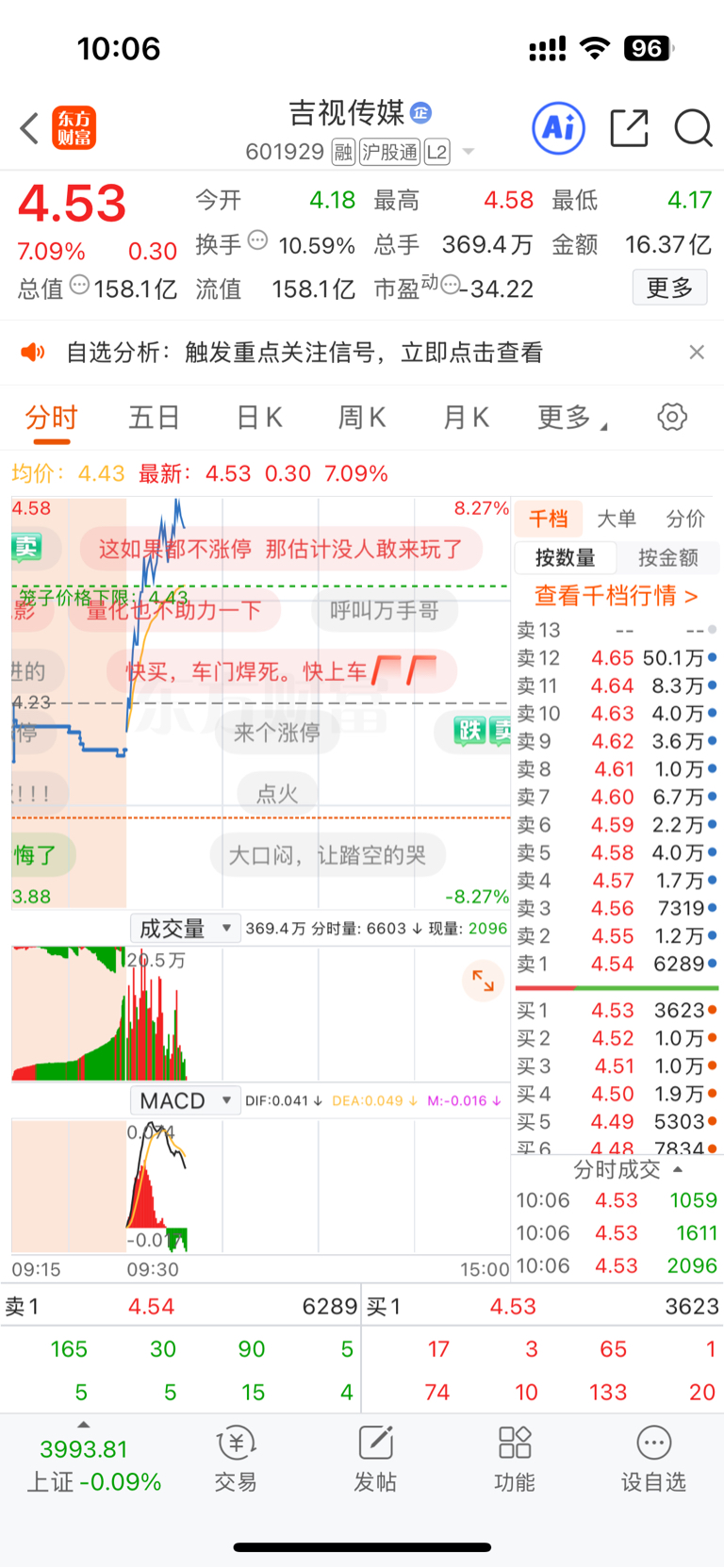Open chart settings gear icon
The width and height of the screenshot is (724, 1568).
672,417
